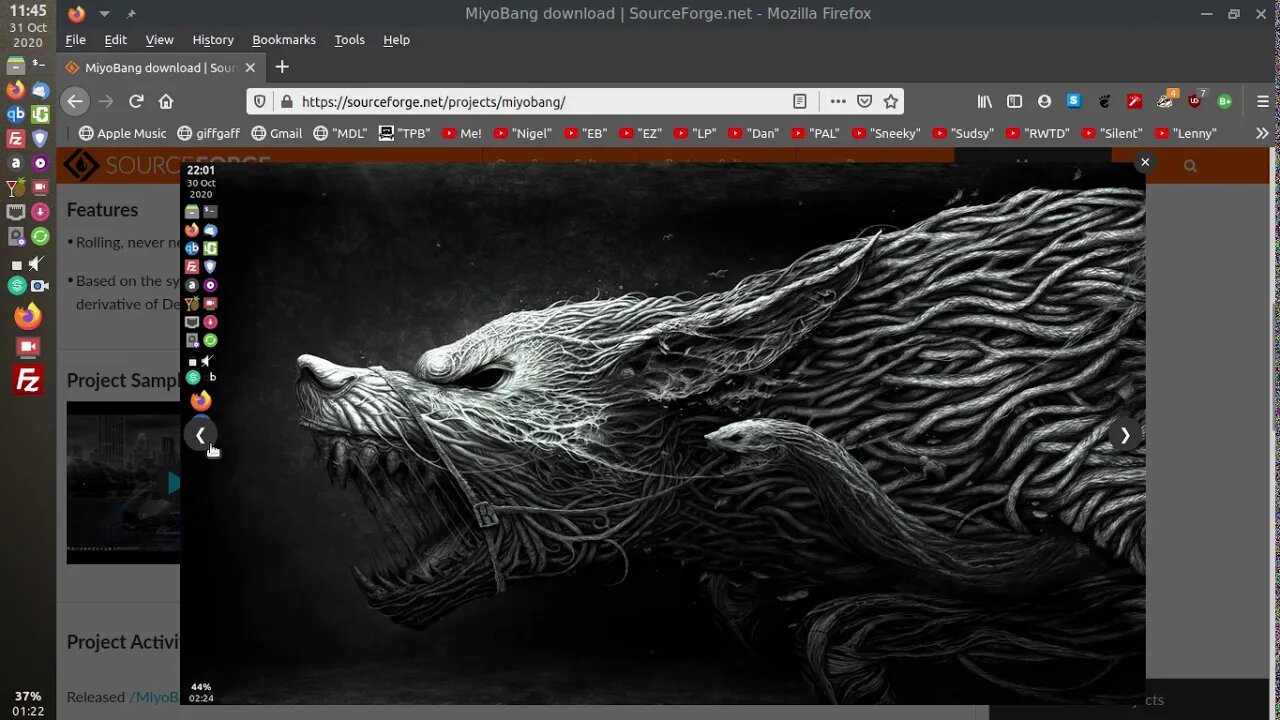Click the red wand extension icon

click(1134, 101)
